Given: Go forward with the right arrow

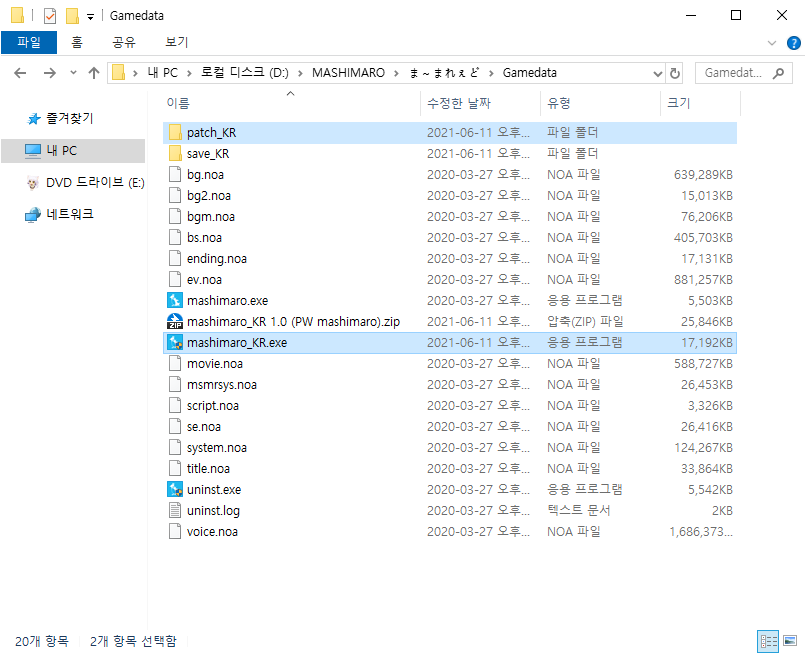Looking at the screenshot, I should pyautogui.click(x=50, y=73).
